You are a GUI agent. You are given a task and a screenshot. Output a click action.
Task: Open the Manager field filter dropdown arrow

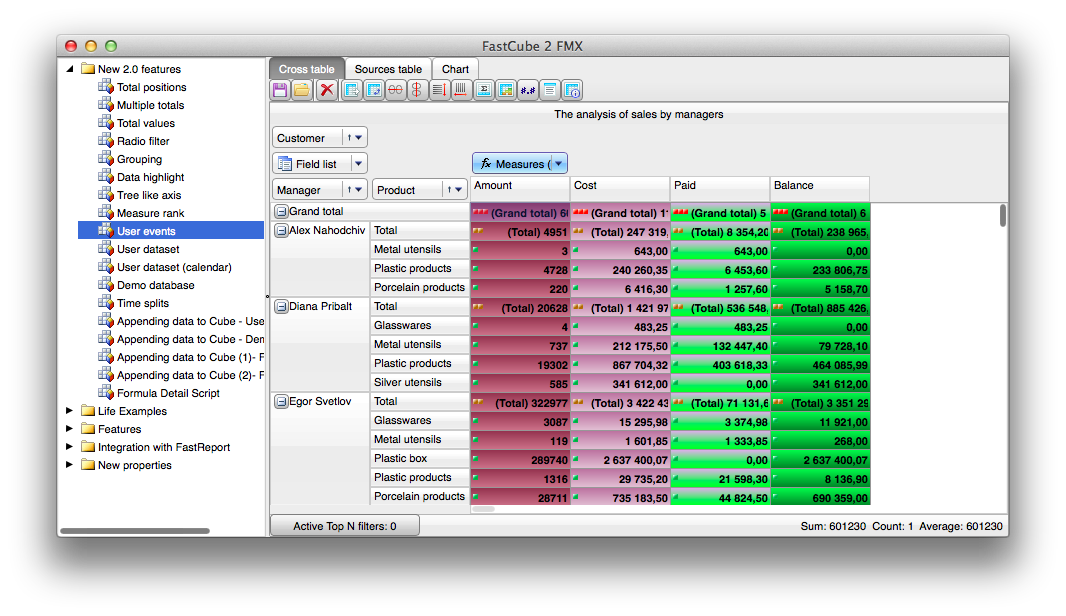point(359,190)
